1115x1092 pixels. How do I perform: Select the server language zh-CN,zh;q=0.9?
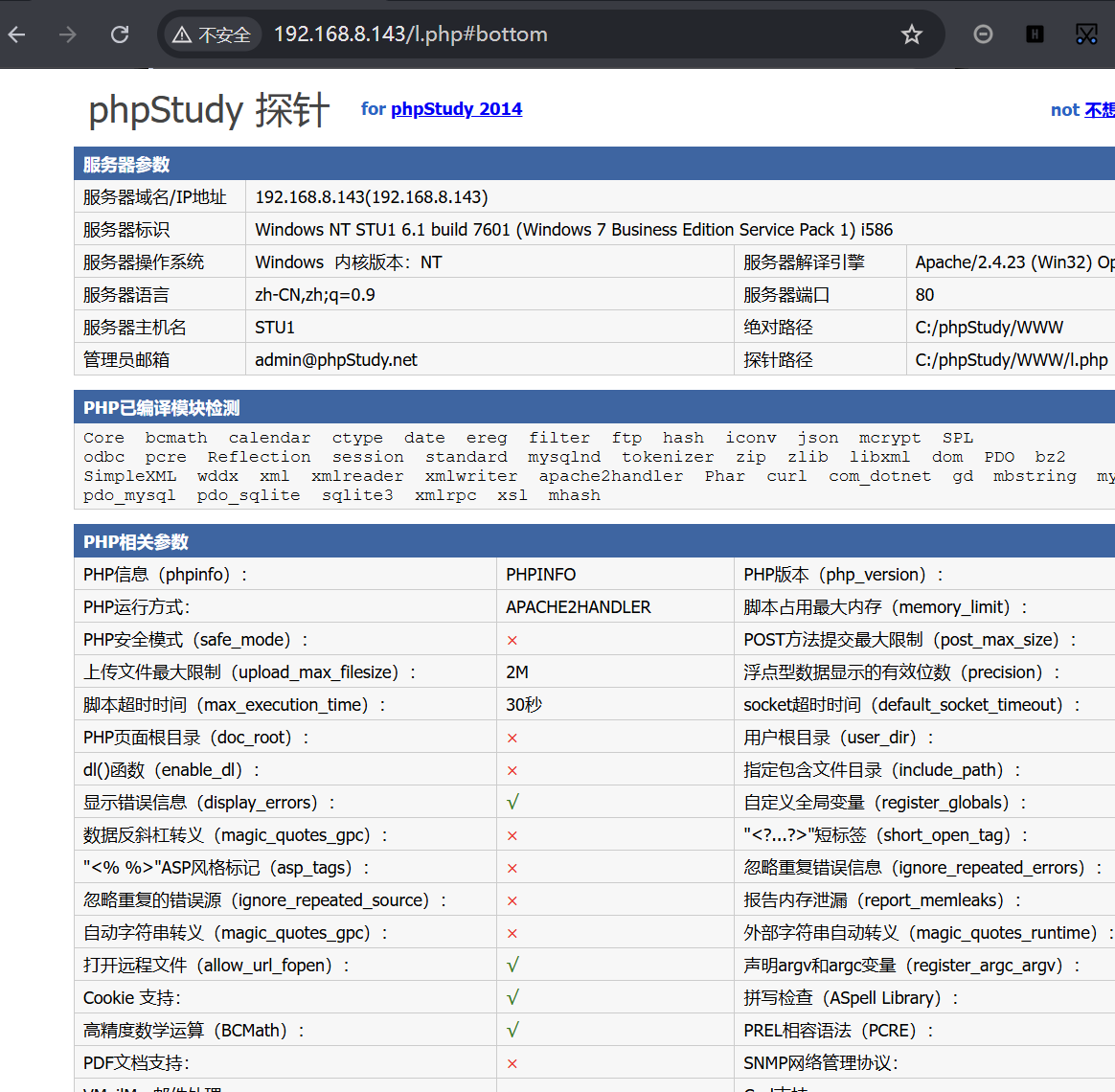point(315,295)
